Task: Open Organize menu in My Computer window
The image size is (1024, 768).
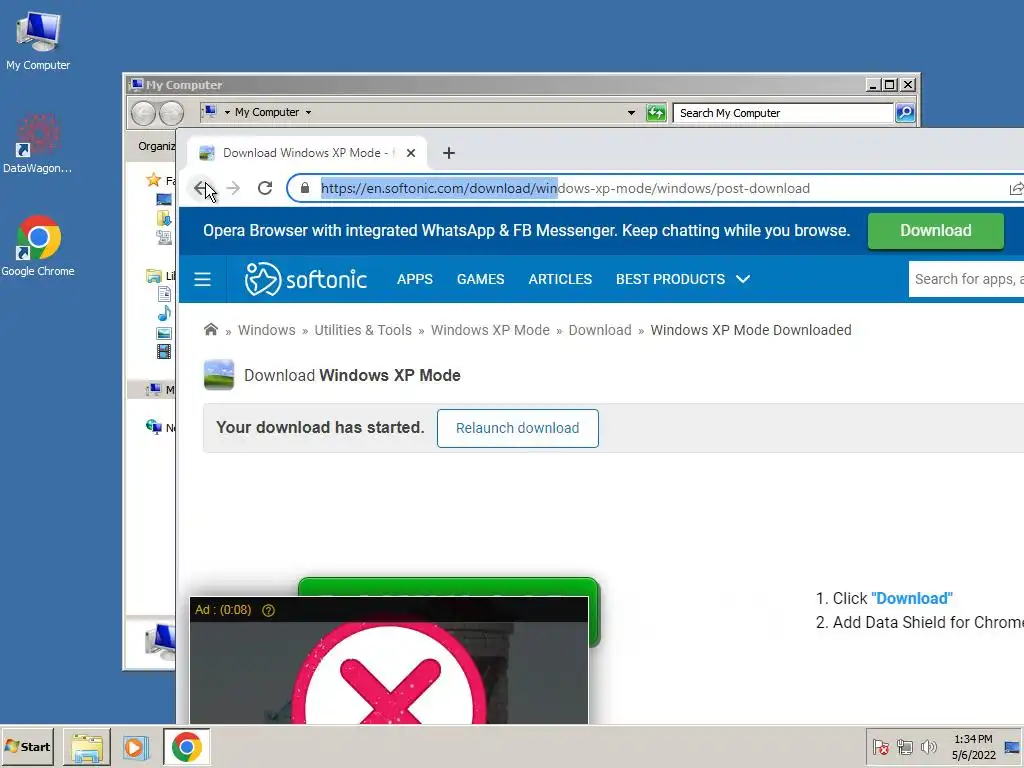Action: [157, 146]
